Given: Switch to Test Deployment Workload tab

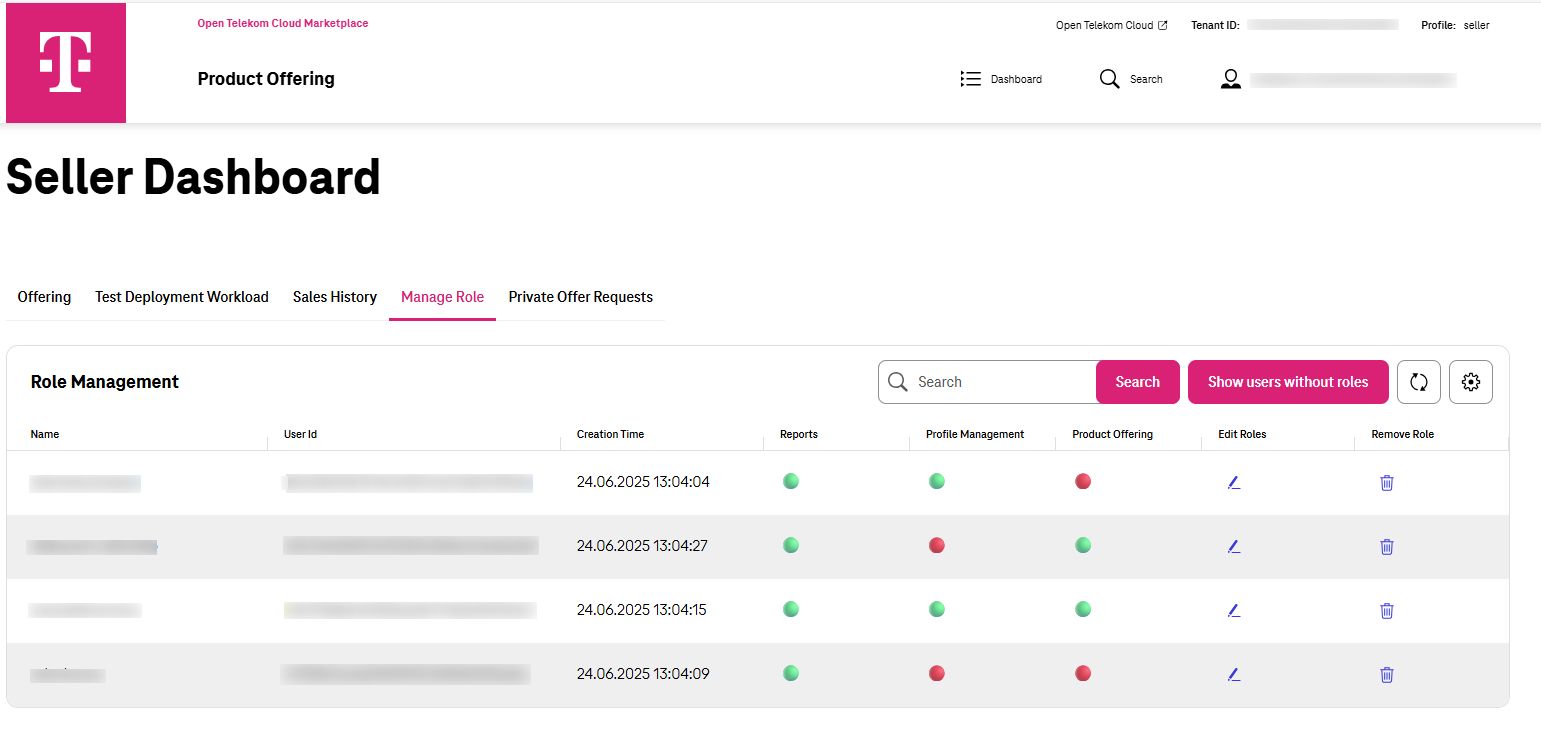Looking at the screenshot, I should point(182,297).
